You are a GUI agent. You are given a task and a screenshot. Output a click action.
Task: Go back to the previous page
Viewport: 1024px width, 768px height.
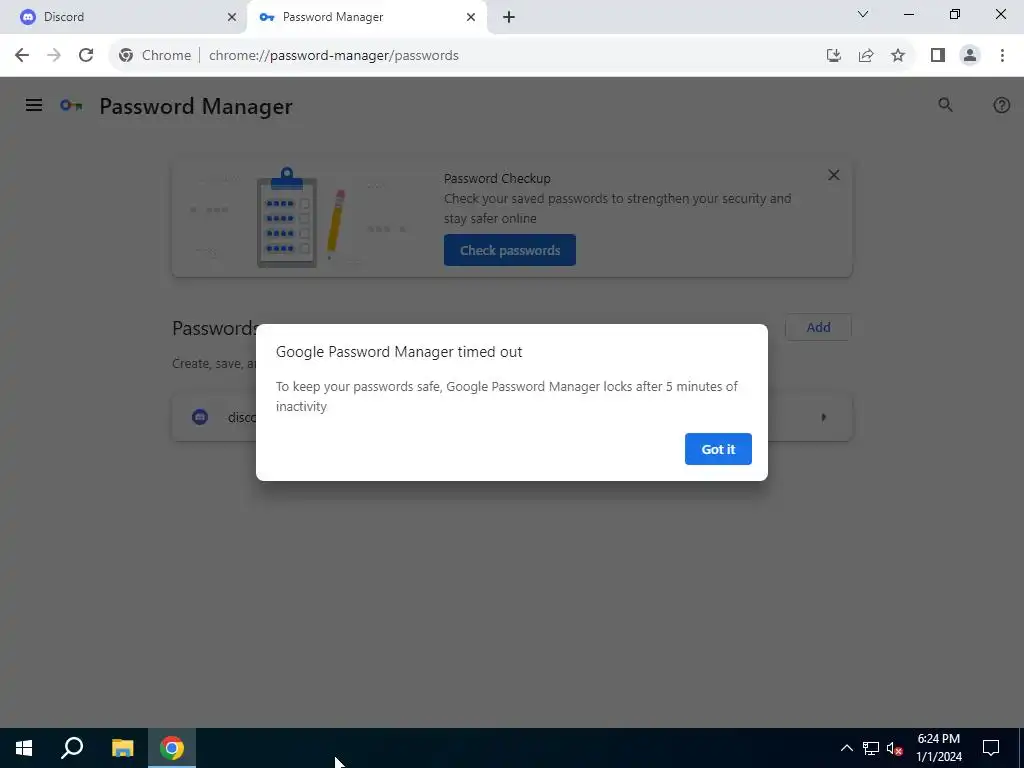click(x=22, y=56)
